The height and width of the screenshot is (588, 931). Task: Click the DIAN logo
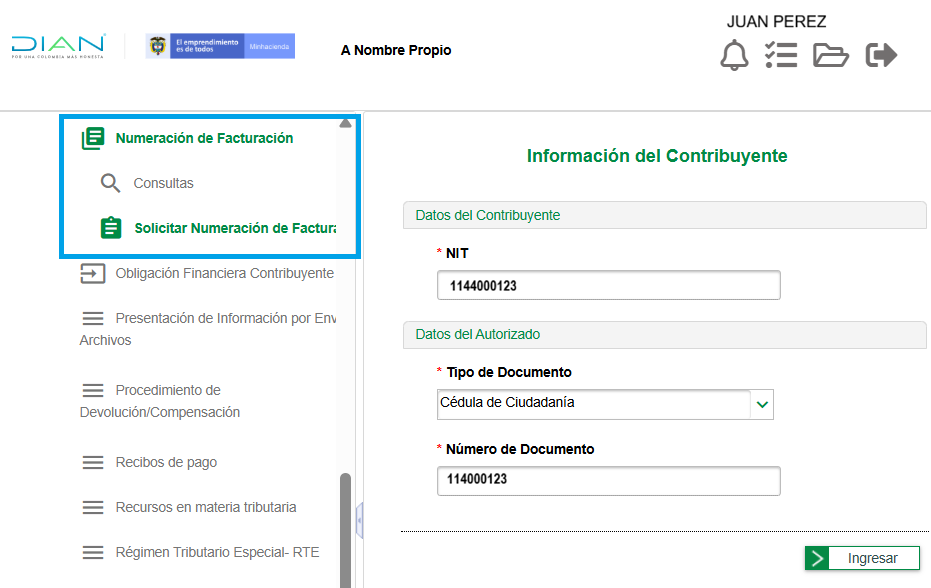58,47
